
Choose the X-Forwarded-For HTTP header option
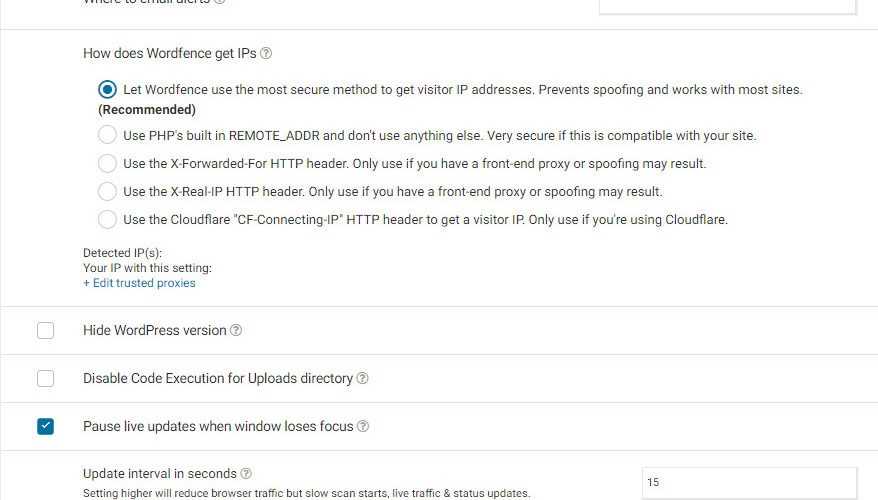coord(107,163)
